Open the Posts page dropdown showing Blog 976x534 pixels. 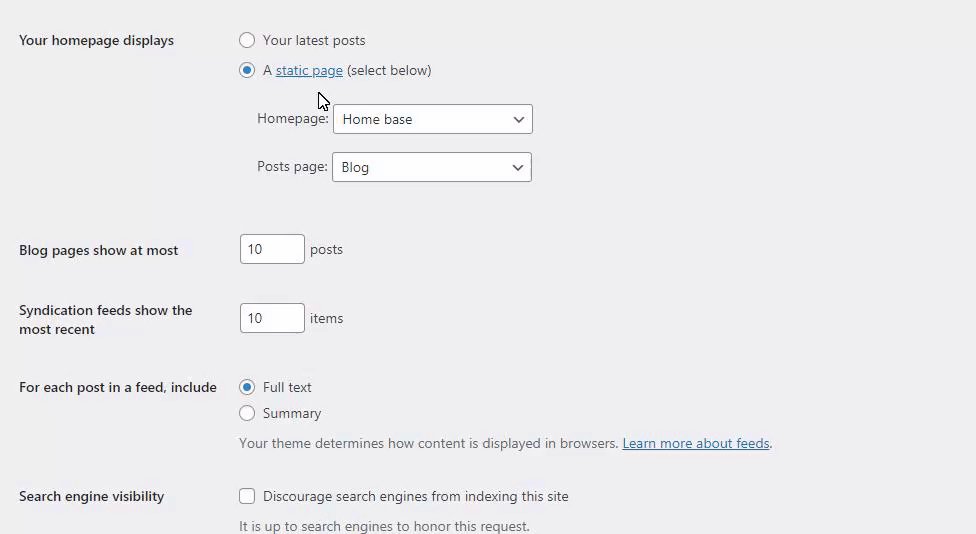tap(432, 167)
